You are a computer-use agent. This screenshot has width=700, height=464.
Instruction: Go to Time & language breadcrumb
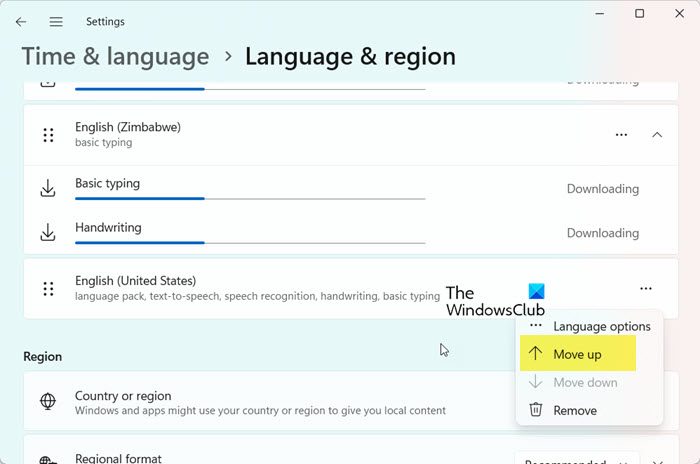[115, 57]
